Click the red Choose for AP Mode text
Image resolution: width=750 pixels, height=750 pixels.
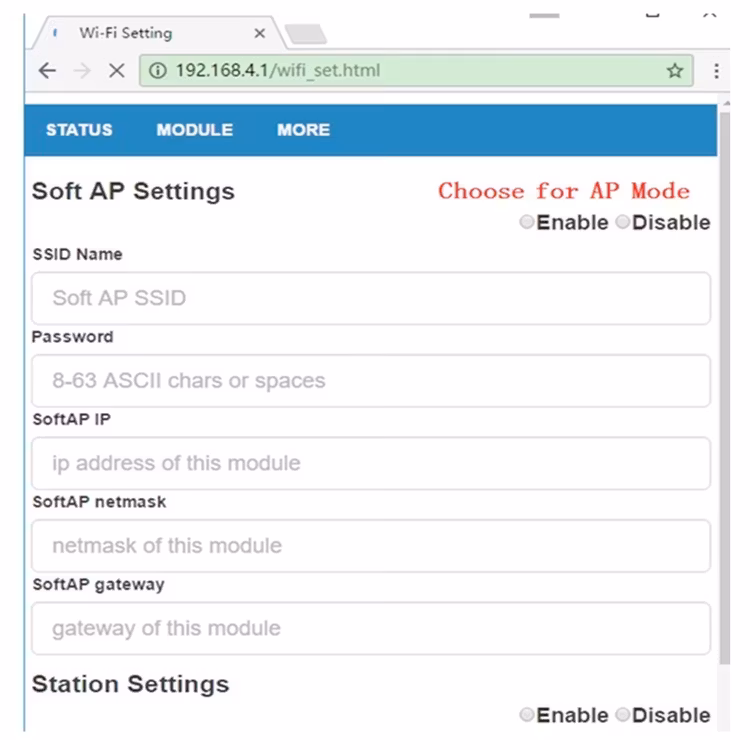(x=564, y=191)
